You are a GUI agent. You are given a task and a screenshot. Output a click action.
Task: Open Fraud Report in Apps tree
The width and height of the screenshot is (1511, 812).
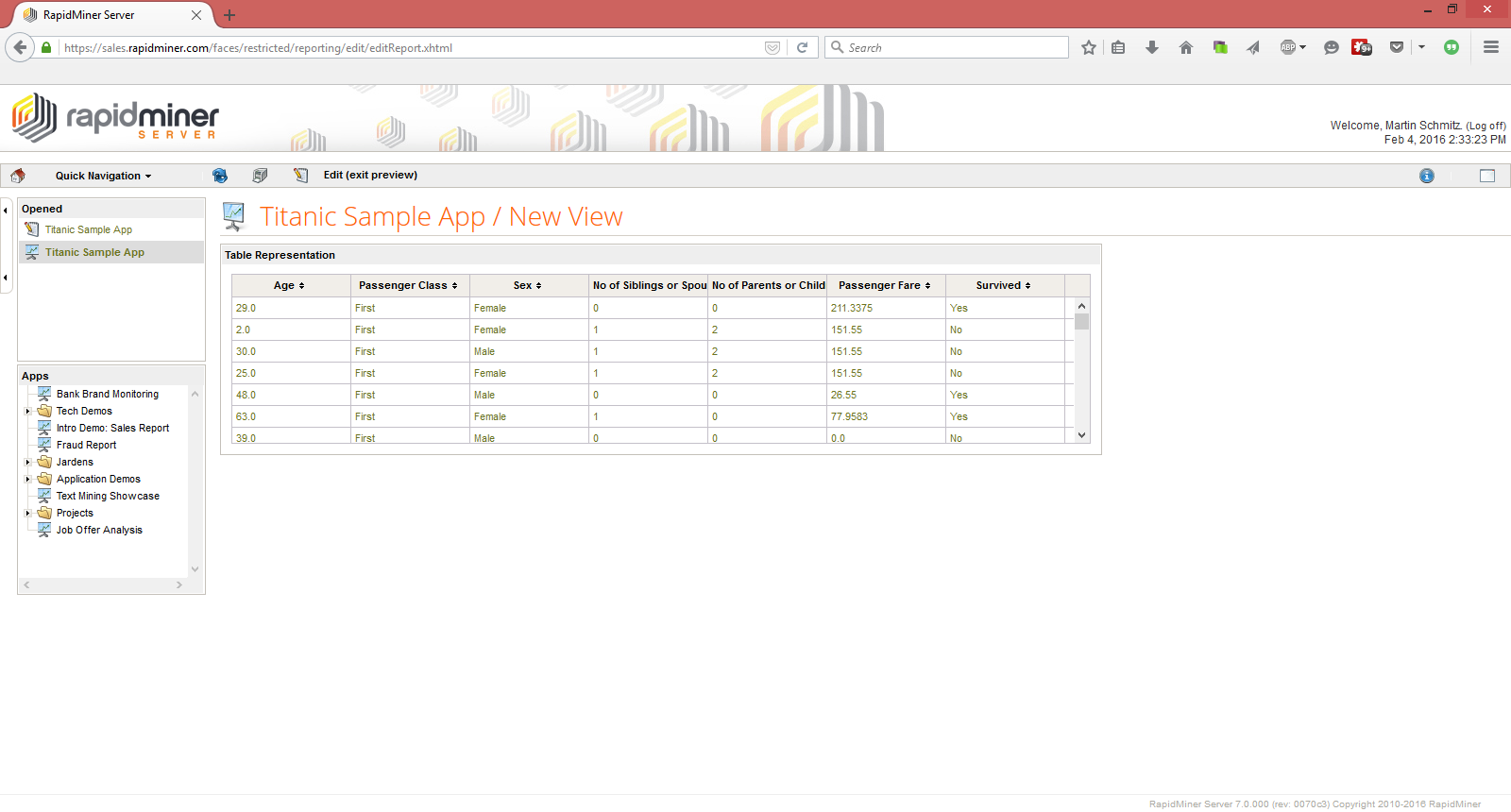tap(86, 445)
